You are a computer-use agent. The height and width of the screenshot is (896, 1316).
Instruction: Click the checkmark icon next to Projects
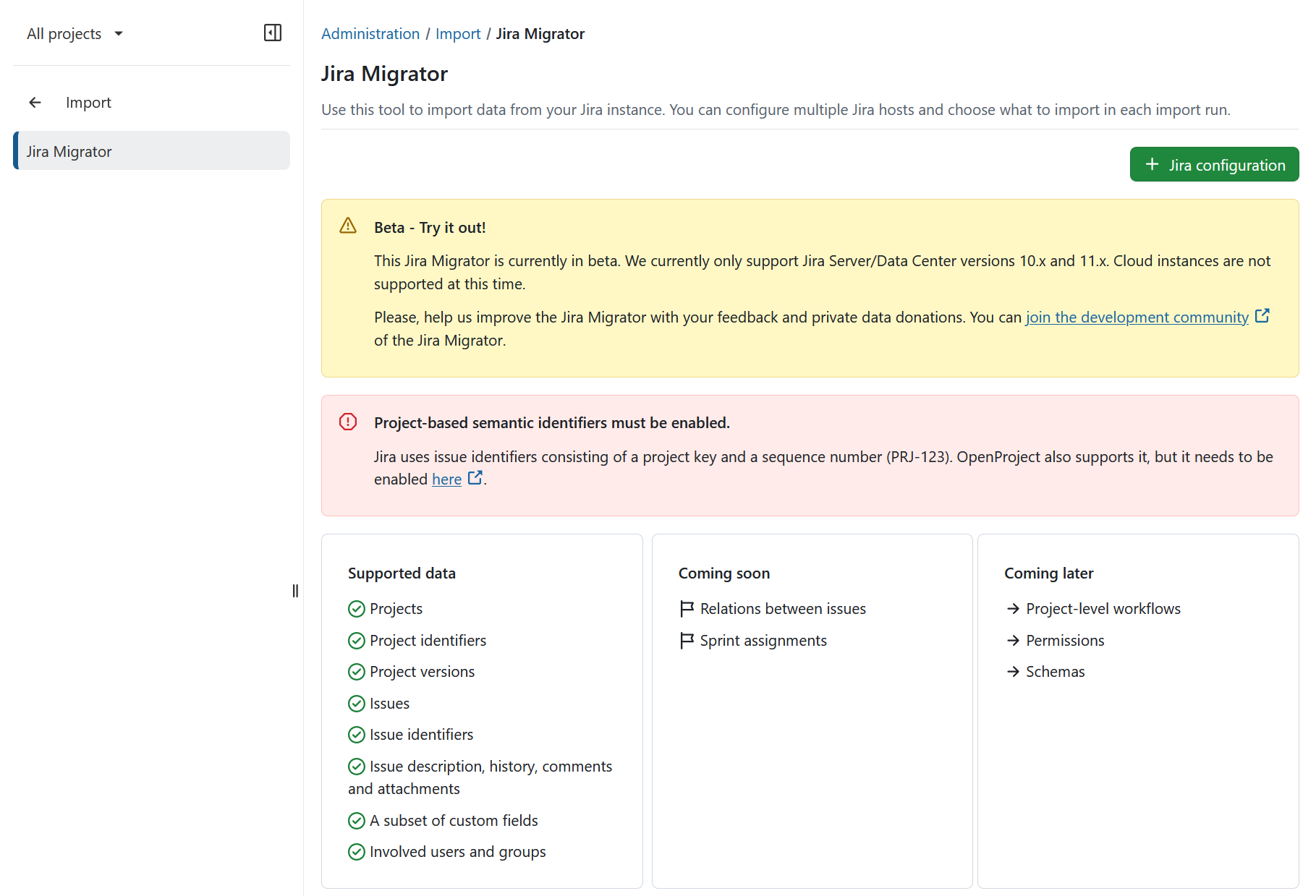tap(357, 609)
